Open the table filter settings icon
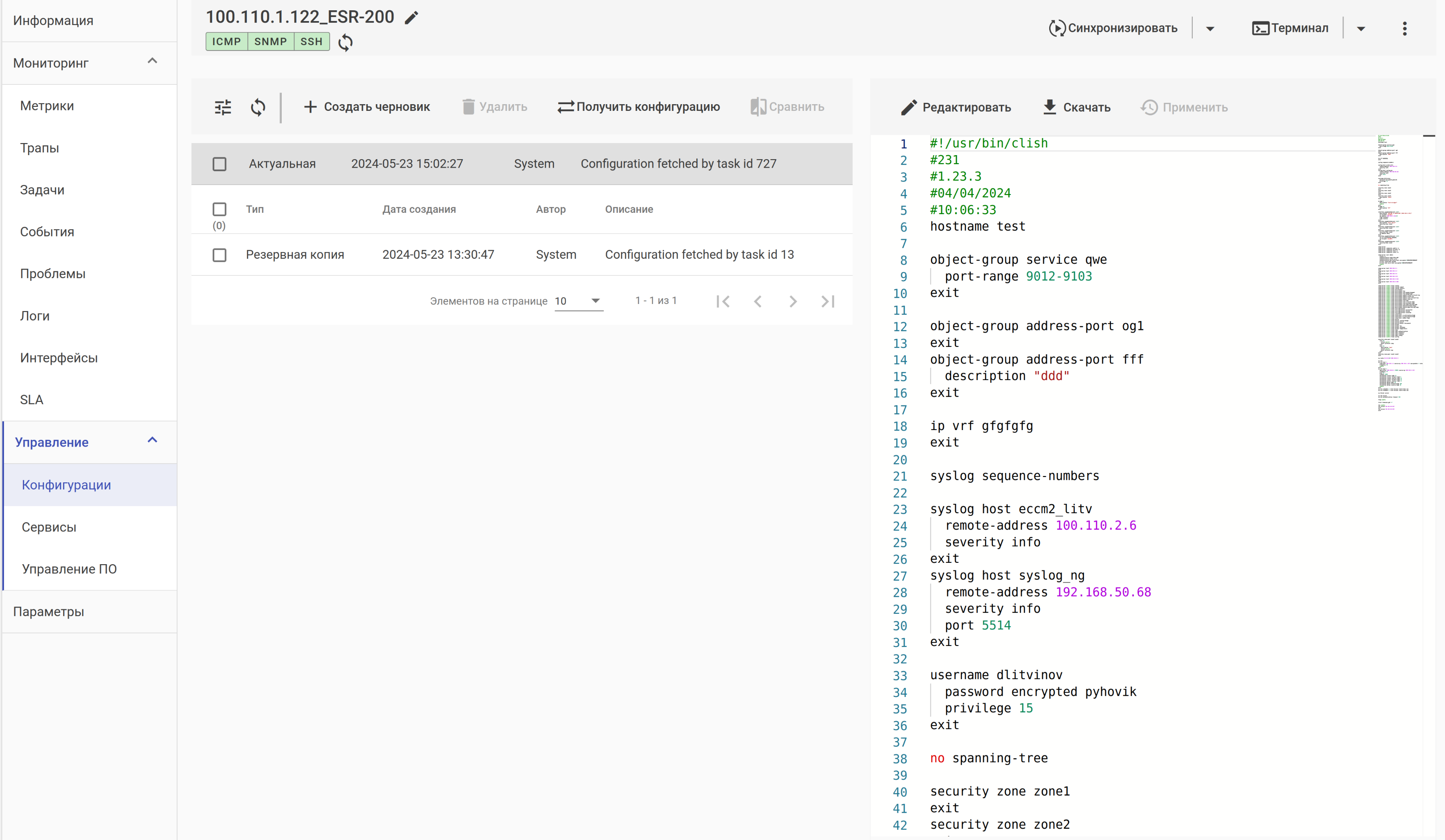Viewport: 1445px width, 840px height. [x=222, y=107]
